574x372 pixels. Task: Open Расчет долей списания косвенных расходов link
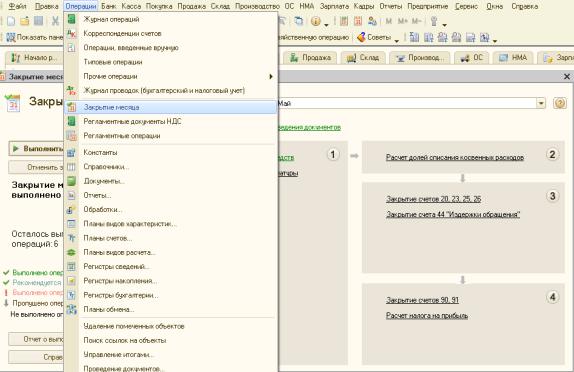[455, 157]
